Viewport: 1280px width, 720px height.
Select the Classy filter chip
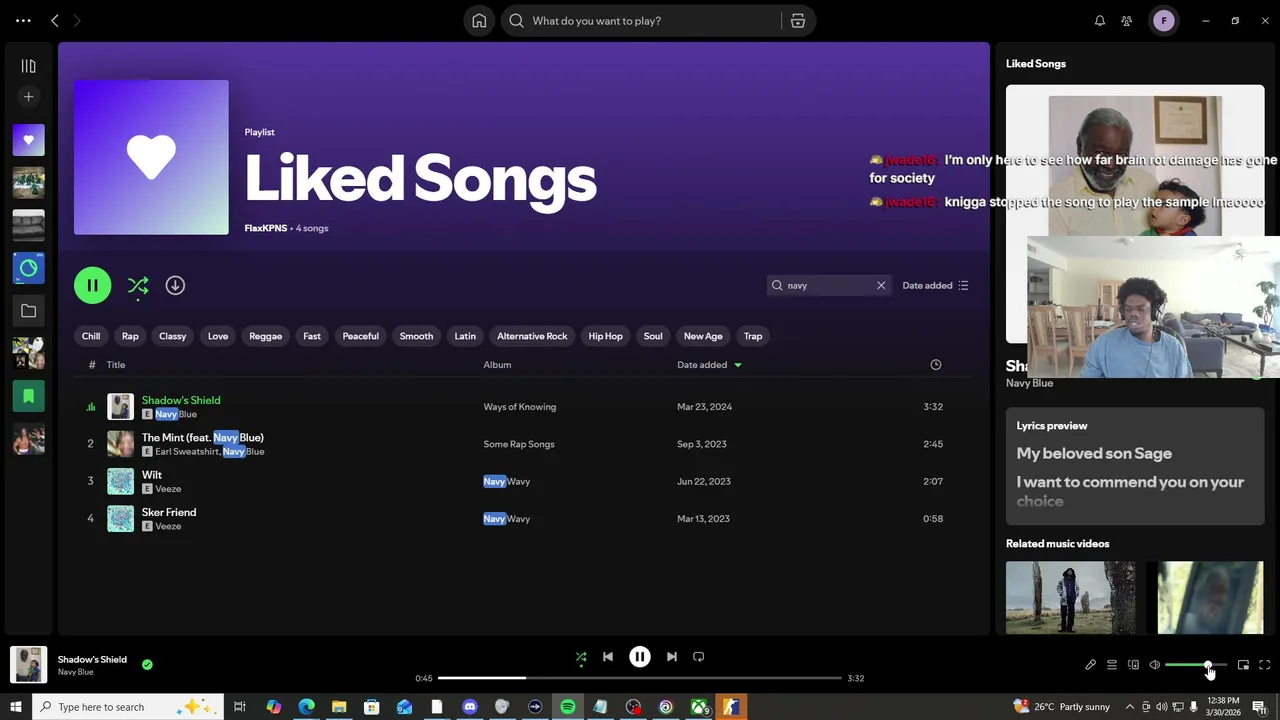point(173,336)
